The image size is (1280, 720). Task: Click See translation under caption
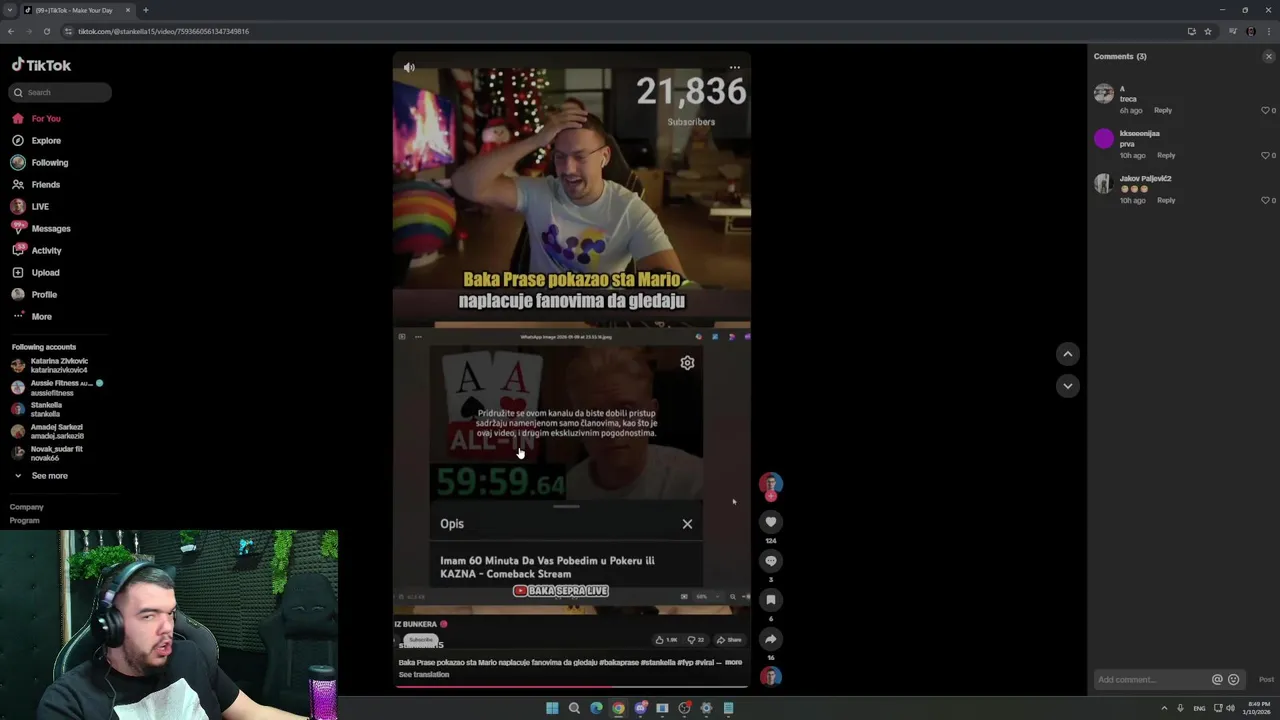point(424,674)
